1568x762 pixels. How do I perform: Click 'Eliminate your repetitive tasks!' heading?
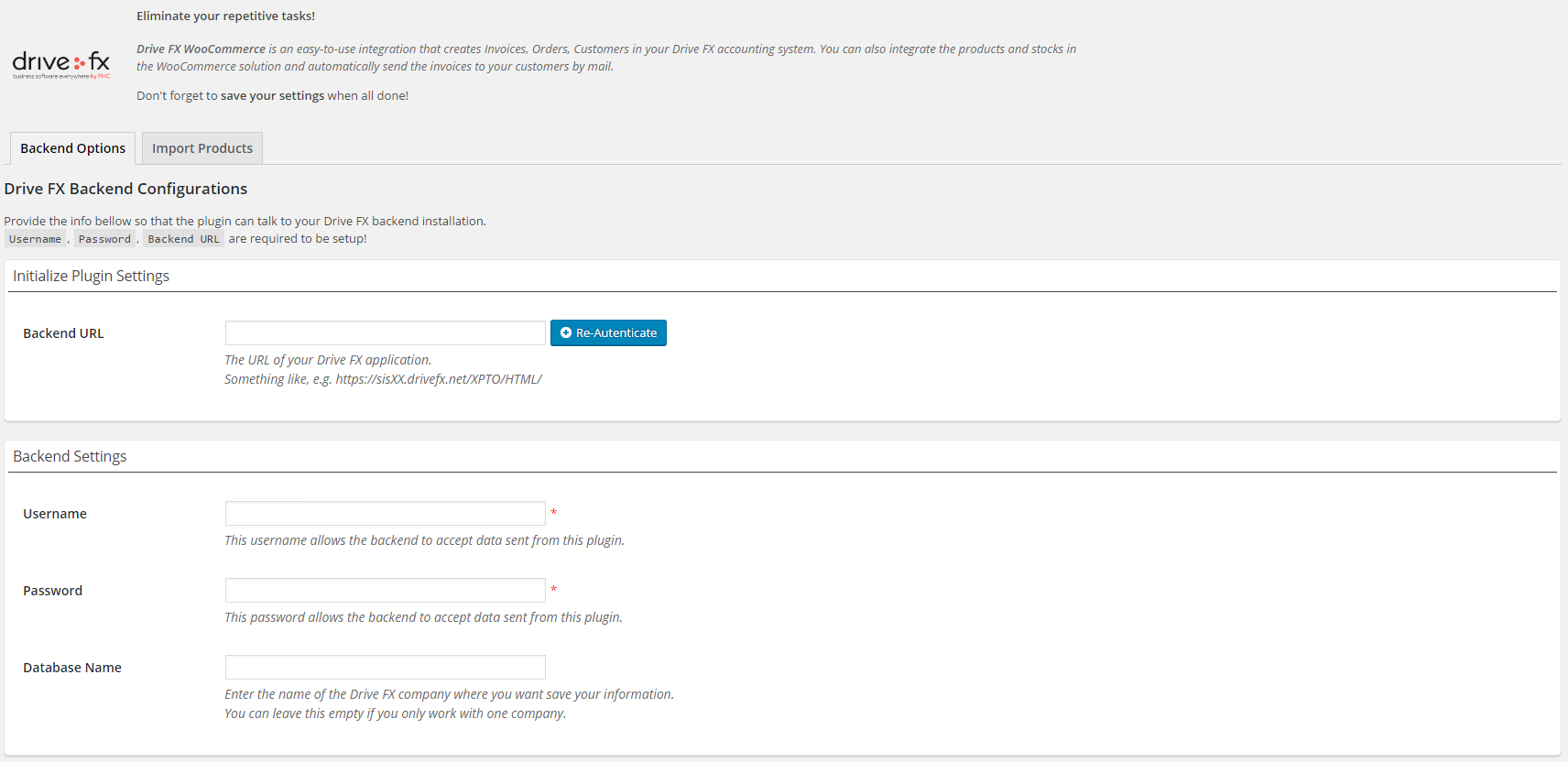coord(225,16)
